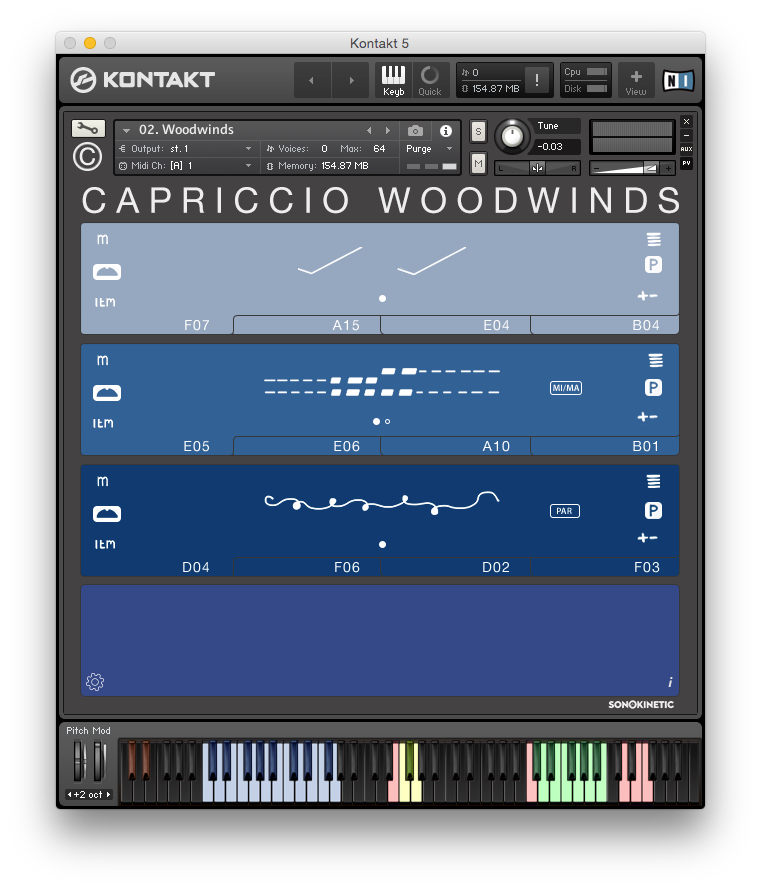Open list menu icon in top field
This screenshot has width=761, height=889.
pyautogui.click(x=654, y=239)
